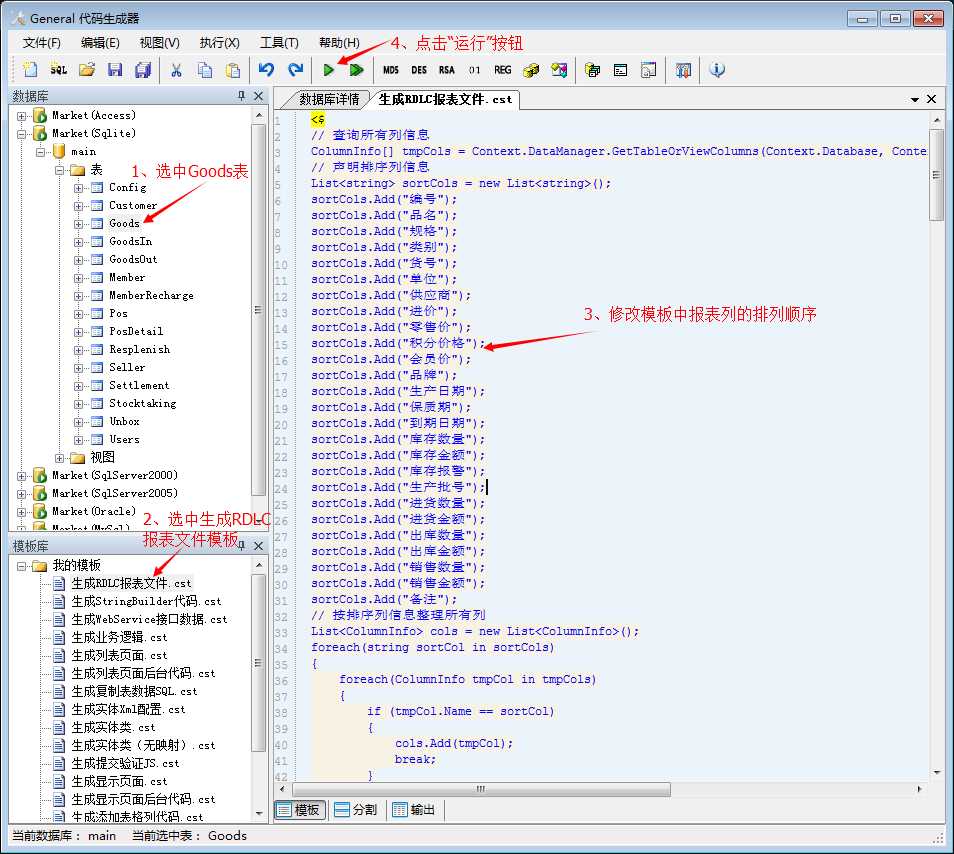Close the active editor tab with X

click(931, 99)
